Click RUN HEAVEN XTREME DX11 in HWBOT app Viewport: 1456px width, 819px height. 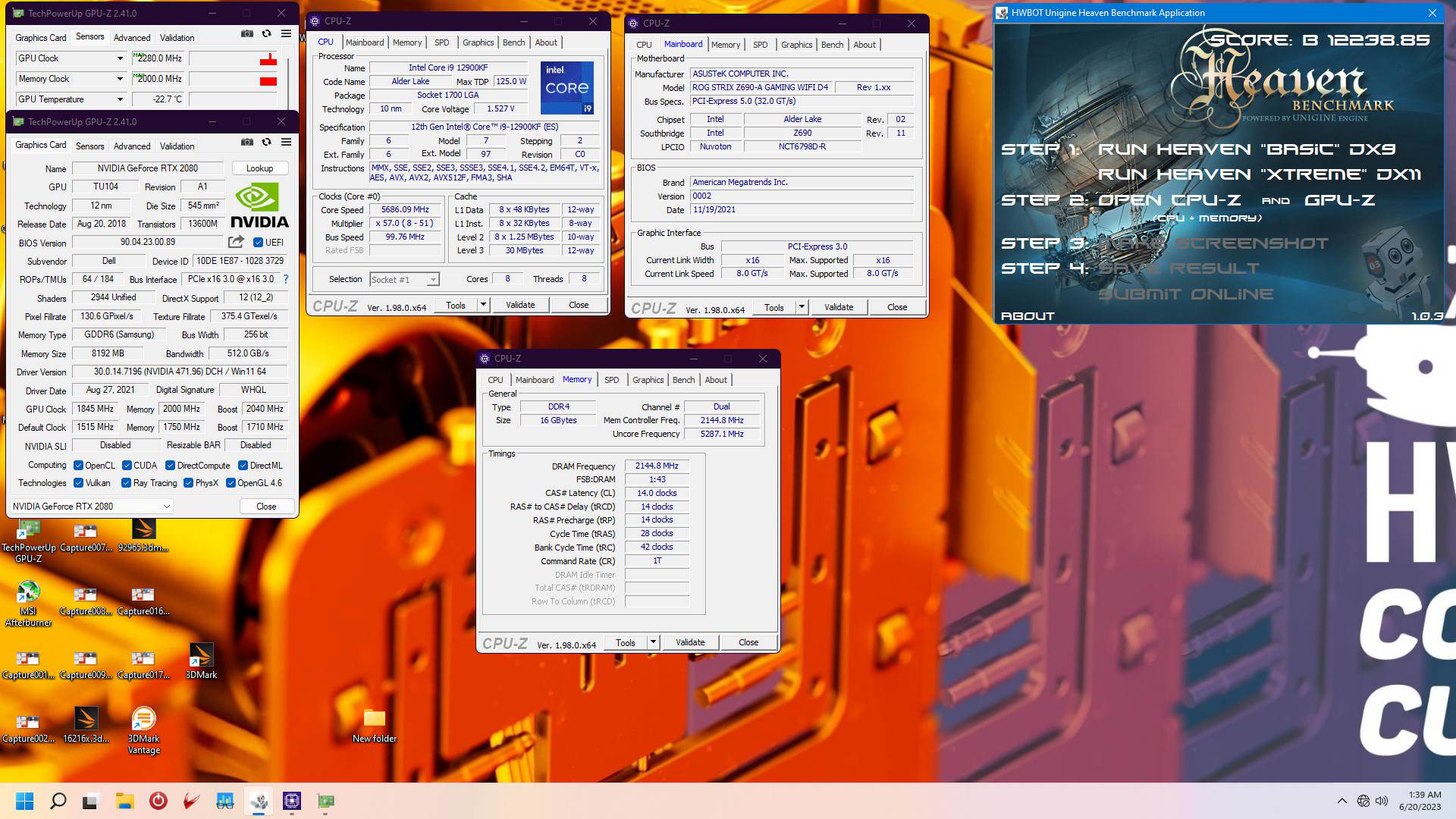[1260, 174]
